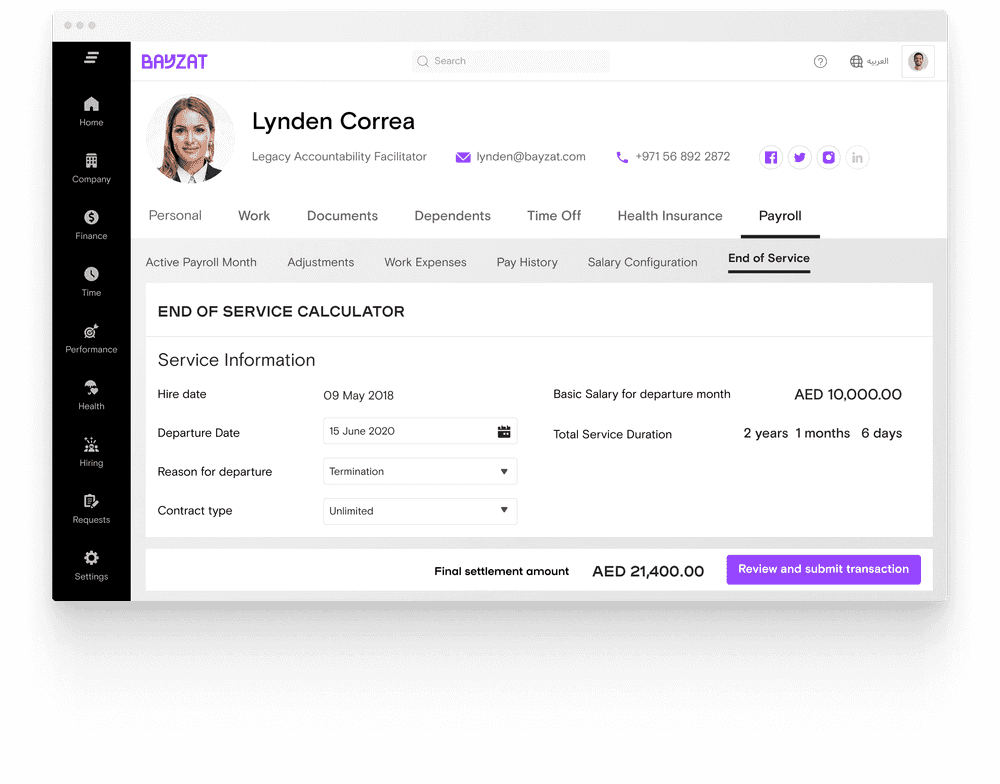Go to Home in sidebar
The image size is (1000, 784).
click(91, 110)
